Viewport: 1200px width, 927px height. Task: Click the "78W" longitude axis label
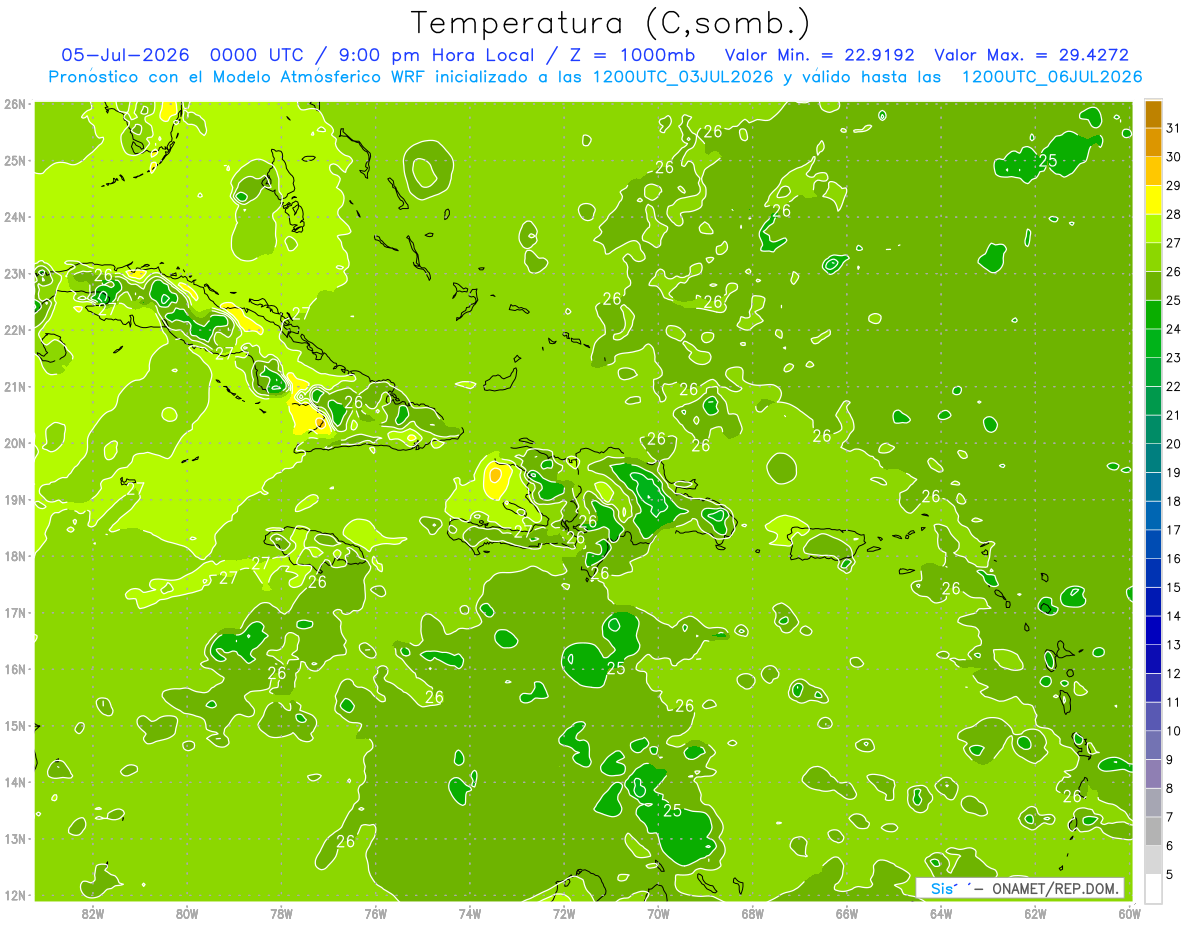(281, 914)
